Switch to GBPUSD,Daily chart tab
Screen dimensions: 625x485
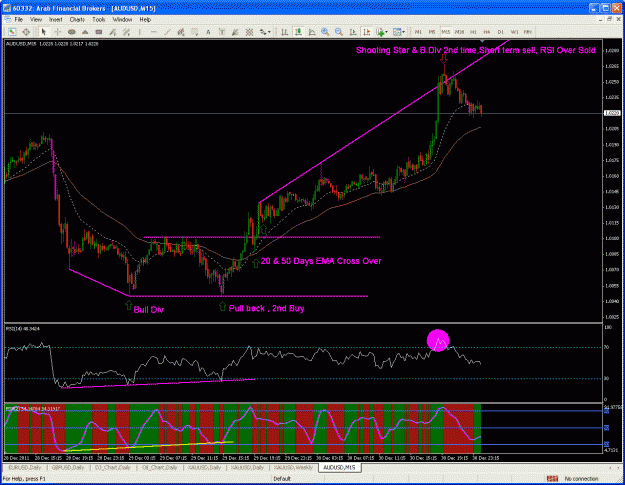[68, 467]
